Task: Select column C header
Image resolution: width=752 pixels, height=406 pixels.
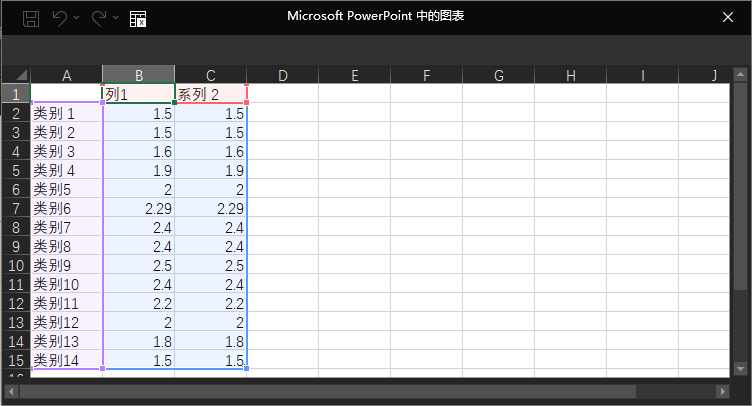Action: pos(211,75)
